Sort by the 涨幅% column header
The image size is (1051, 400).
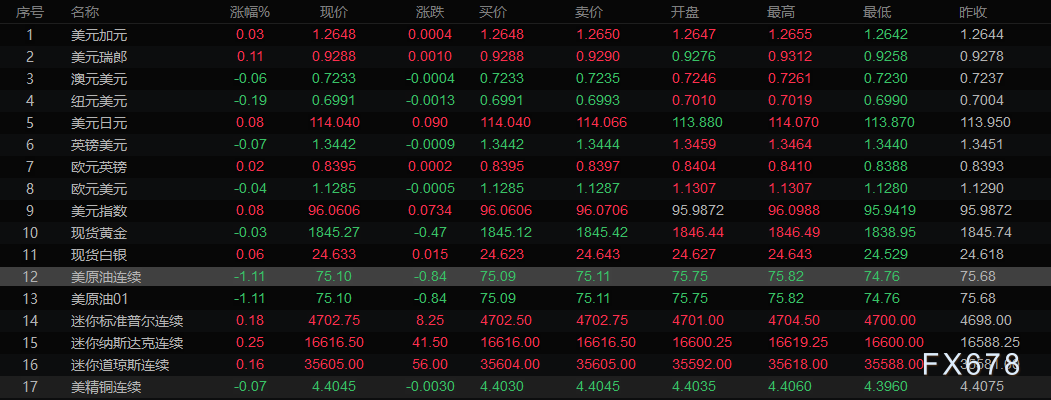(250, 13)
